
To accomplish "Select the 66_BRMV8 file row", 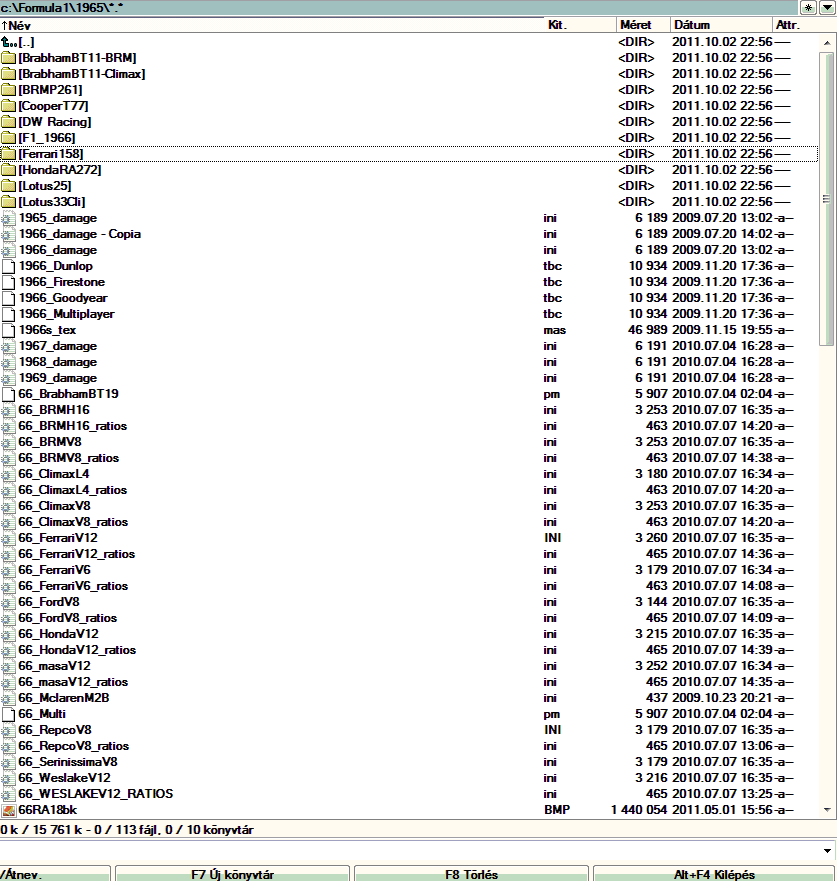I will (409, 442).
